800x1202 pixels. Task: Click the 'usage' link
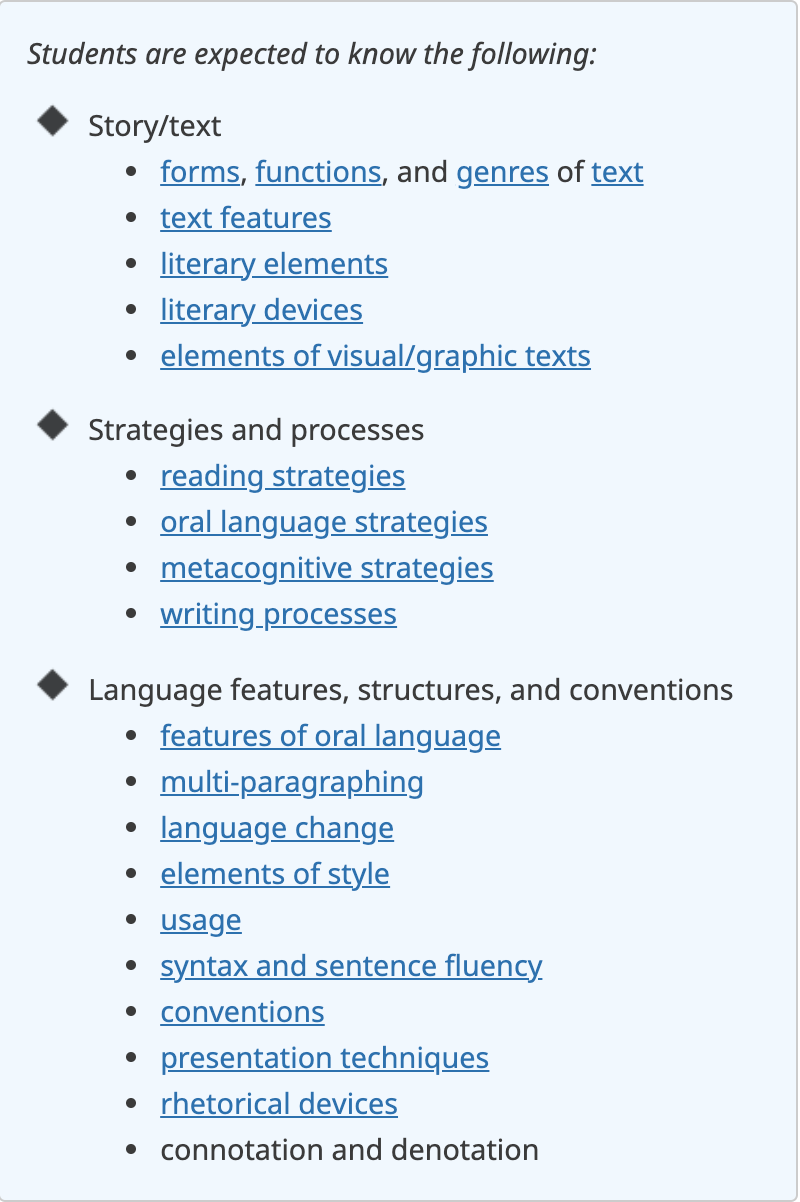point(200,921)
